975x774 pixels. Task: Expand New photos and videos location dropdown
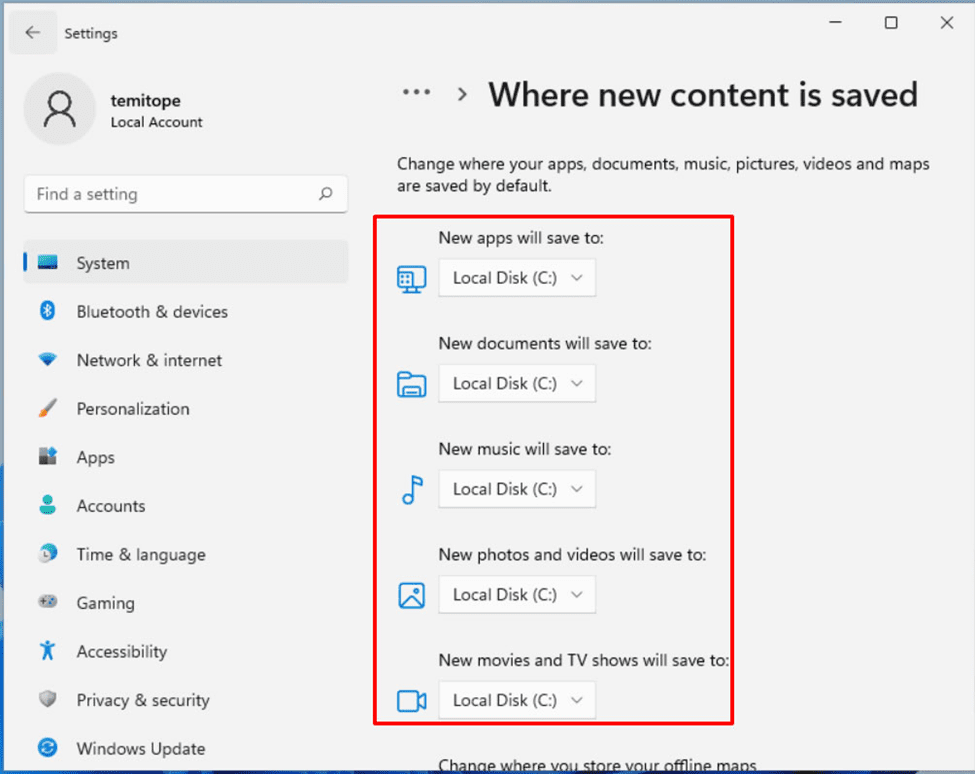click(x=517, y=595)
